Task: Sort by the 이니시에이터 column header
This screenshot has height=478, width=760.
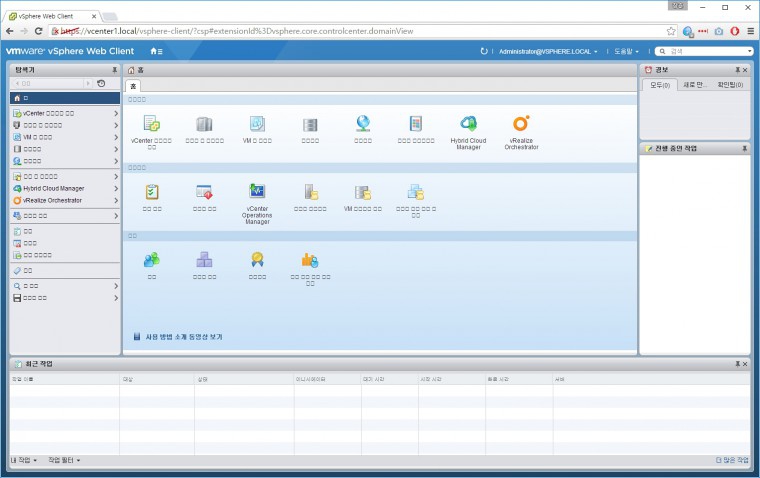Action: point(327,379)
